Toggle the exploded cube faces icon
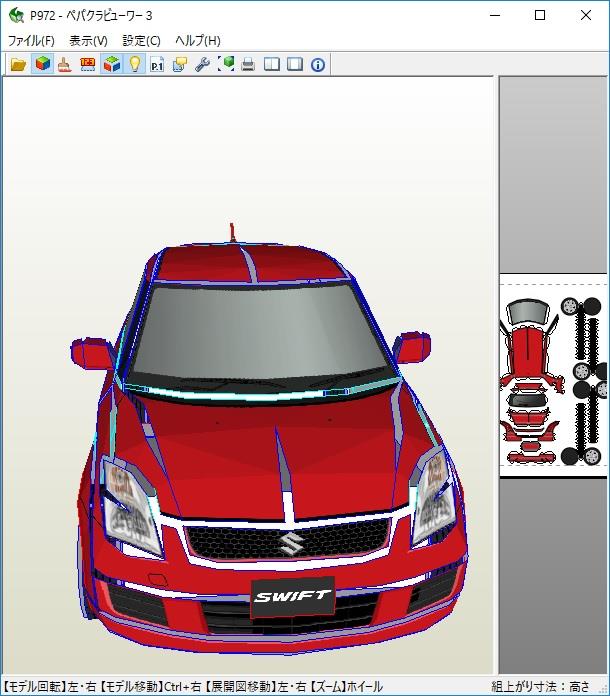The width and height of the screenshot is (610, 696). pos(111,64)
